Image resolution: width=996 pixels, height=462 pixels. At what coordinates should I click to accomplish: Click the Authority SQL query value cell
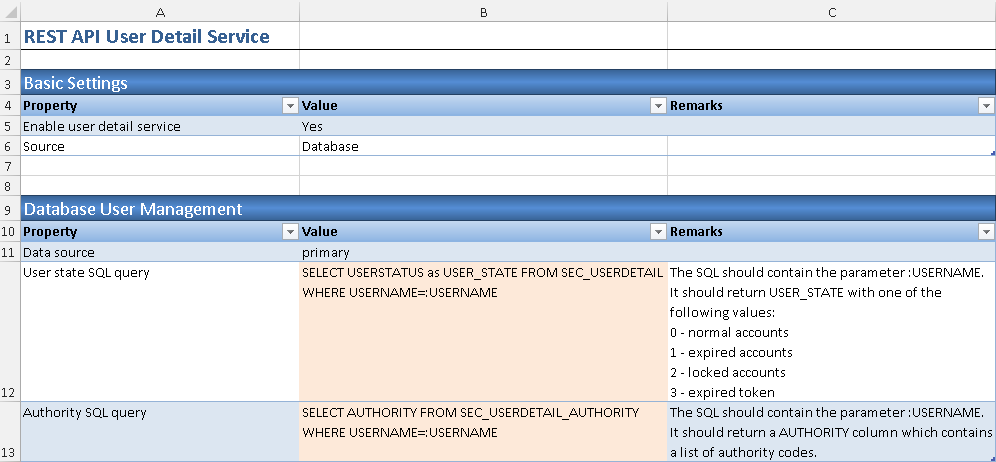point(483,432)
